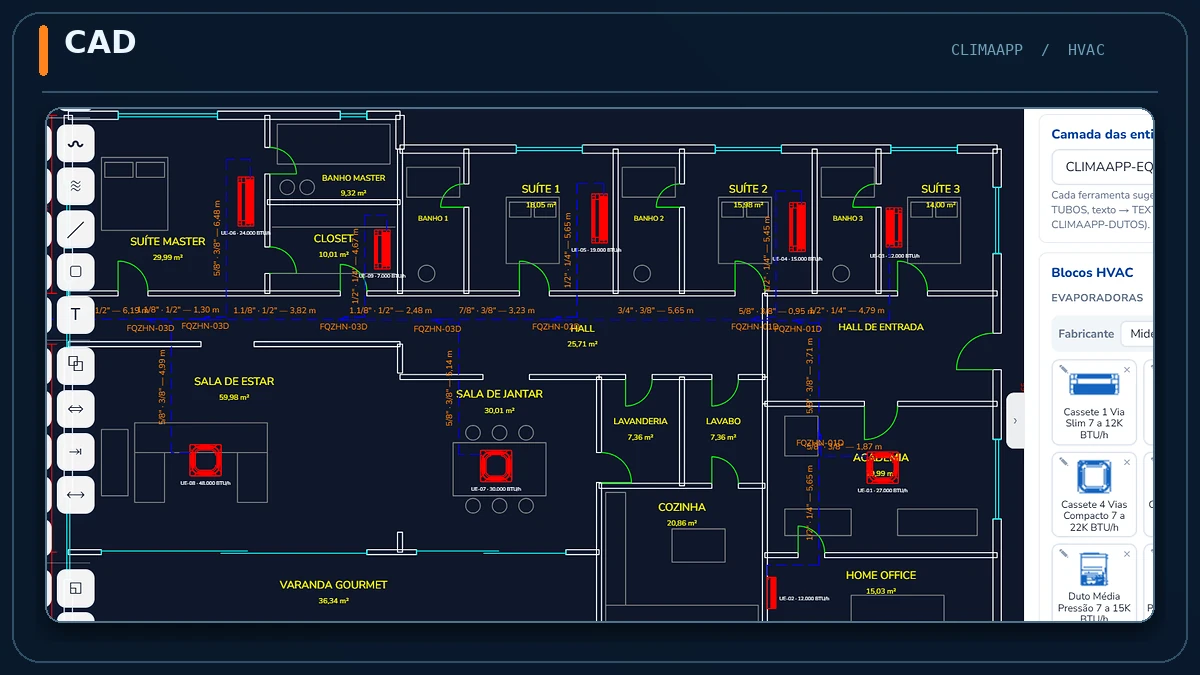Activate the Text (T) tool
Screen dimensions: 1200x675
[76, 315]
